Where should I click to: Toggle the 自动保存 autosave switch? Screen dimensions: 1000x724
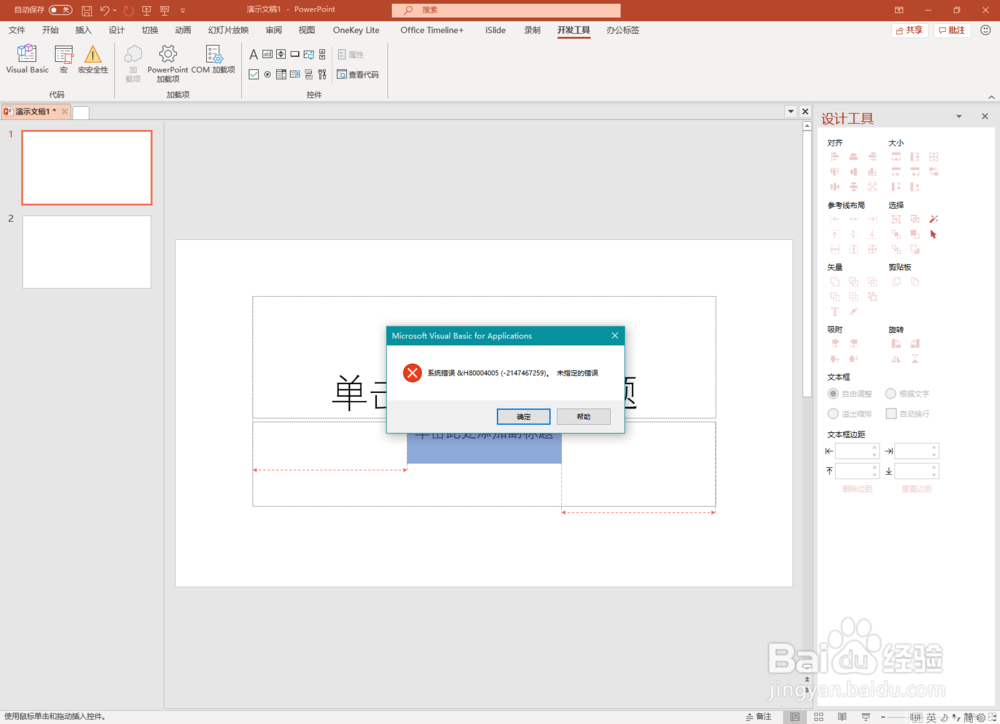pyautogui.click(x=61, y=10)
